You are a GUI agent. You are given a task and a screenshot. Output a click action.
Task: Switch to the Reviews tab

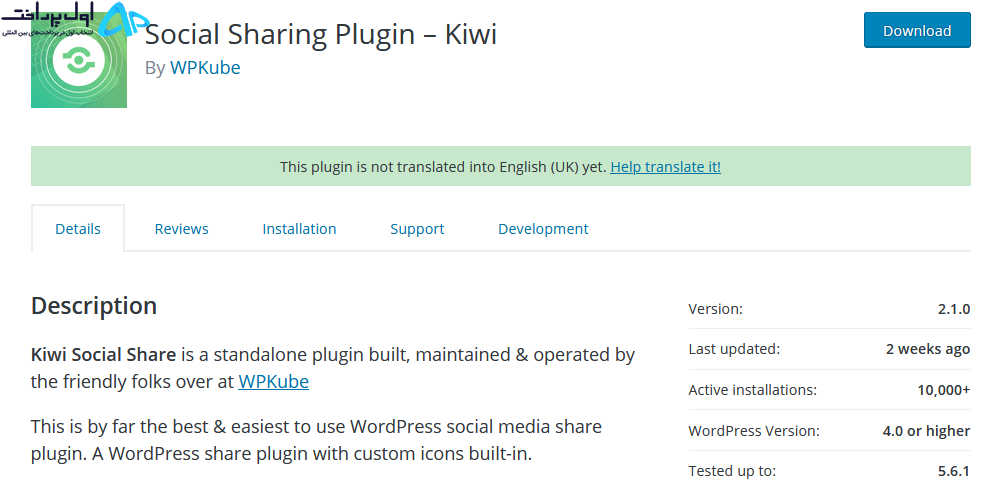[x=181, y=229]
